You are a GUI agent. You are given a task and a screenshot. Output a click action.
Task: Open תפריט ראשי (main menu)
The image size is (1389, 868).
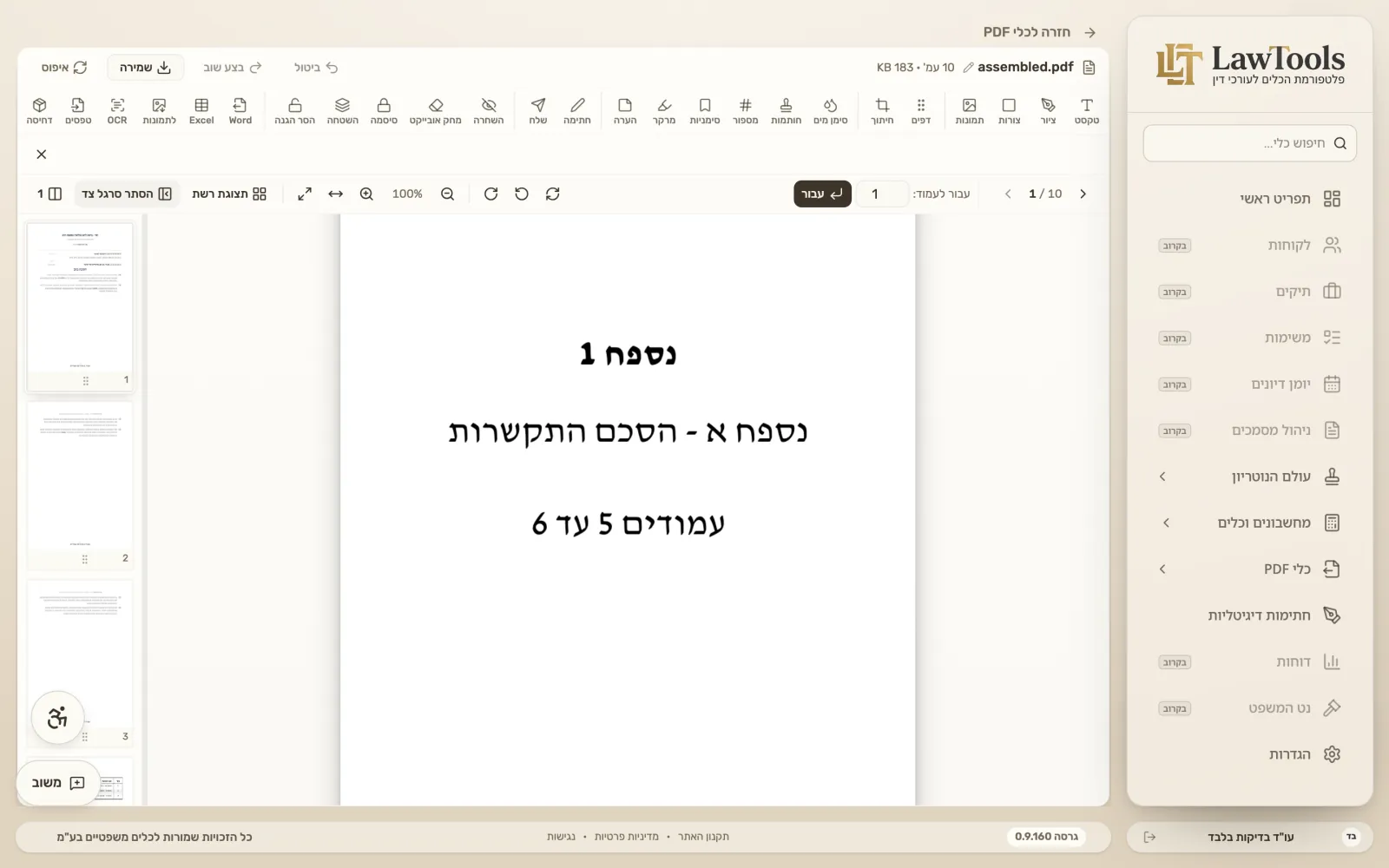pyautogui.click(x=1250, y=199)
